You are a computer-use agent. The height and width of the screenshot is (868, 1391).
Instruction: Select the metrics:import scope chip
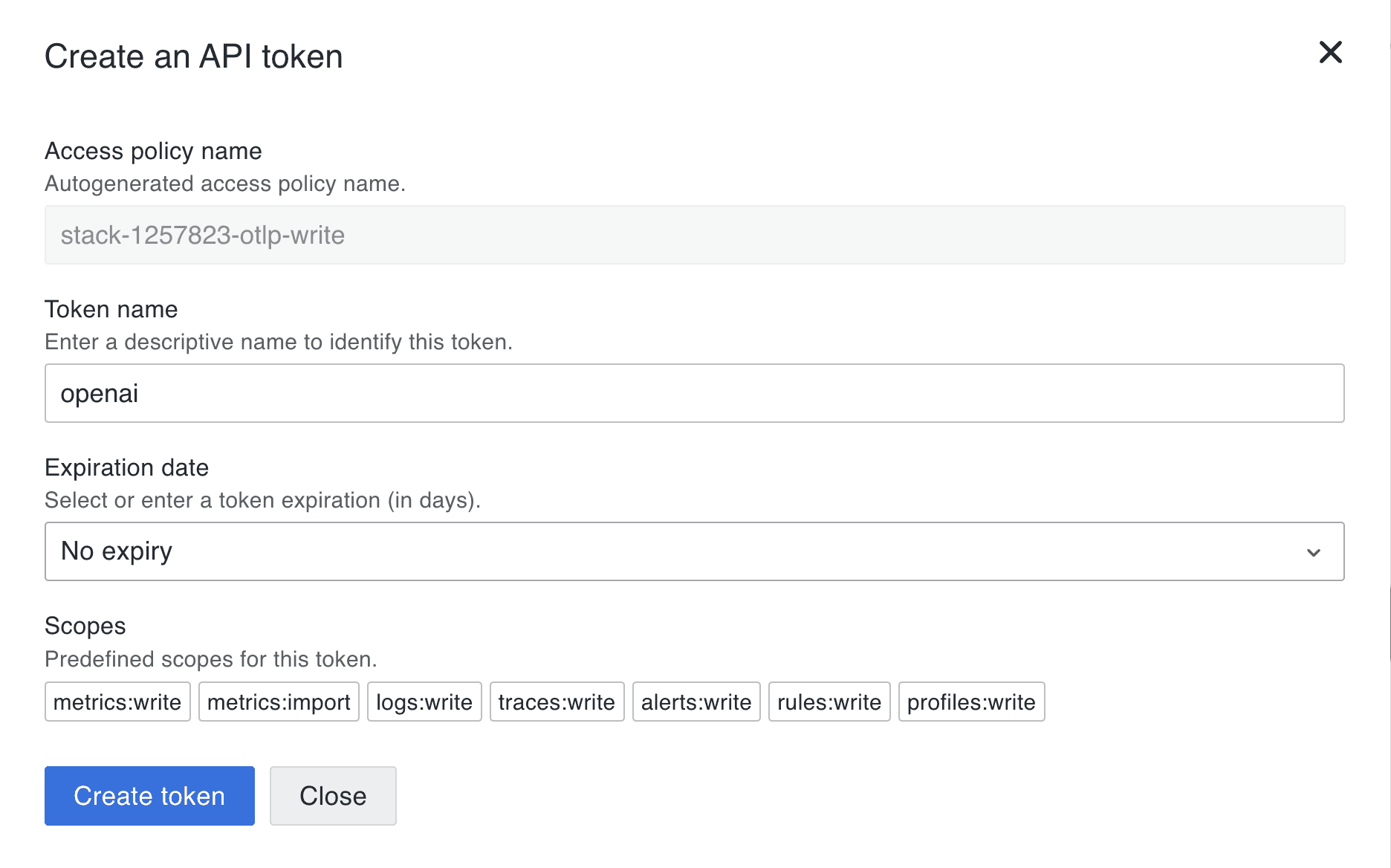pyautogui.click(x=279, y=701)
